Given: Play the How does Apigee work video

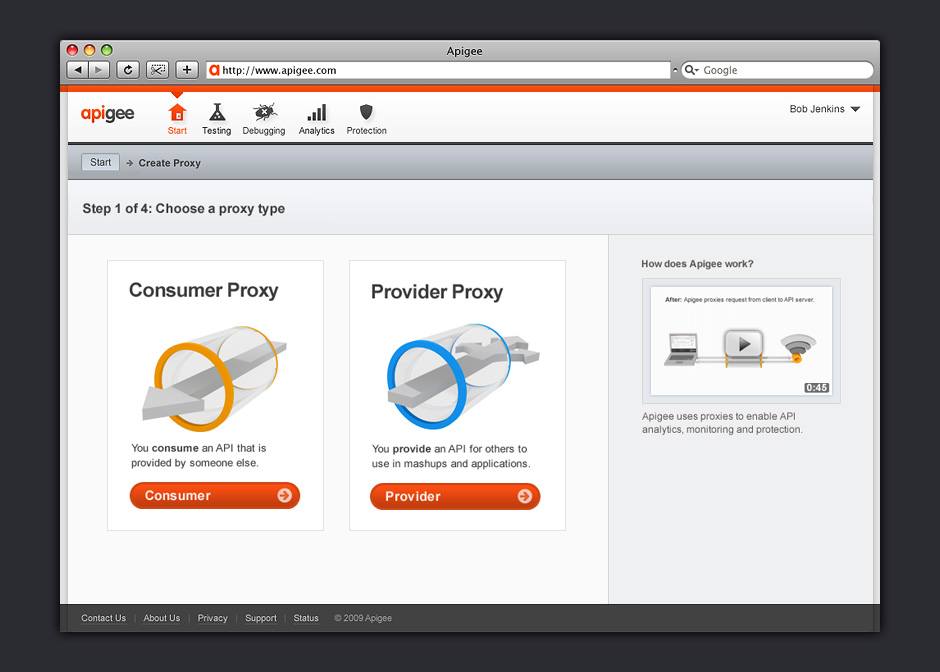Looking at the screenshot, I should (x=743, y=343).
